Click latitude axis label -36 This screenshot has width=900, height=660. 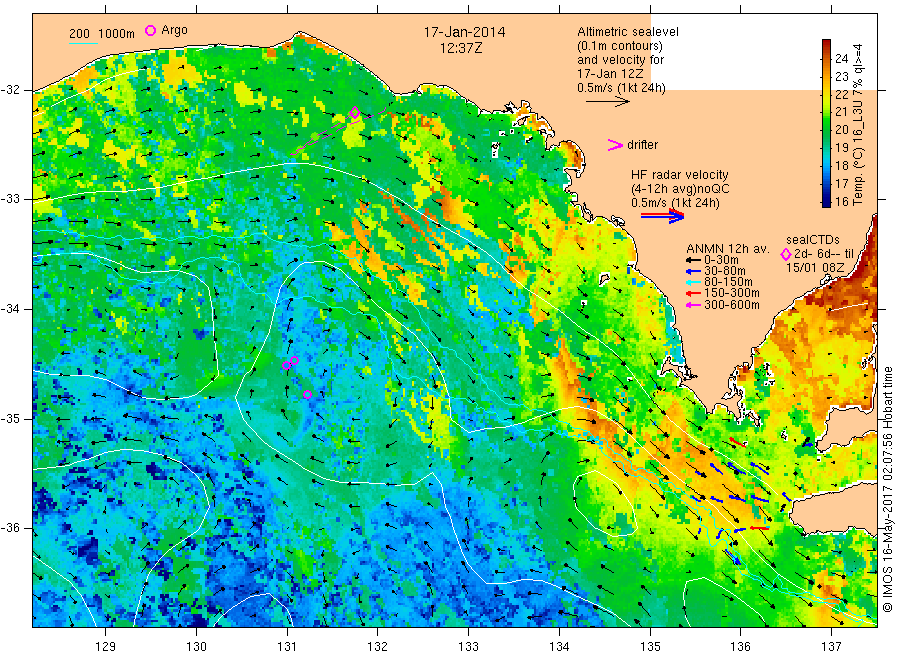[x=10, y=527]
